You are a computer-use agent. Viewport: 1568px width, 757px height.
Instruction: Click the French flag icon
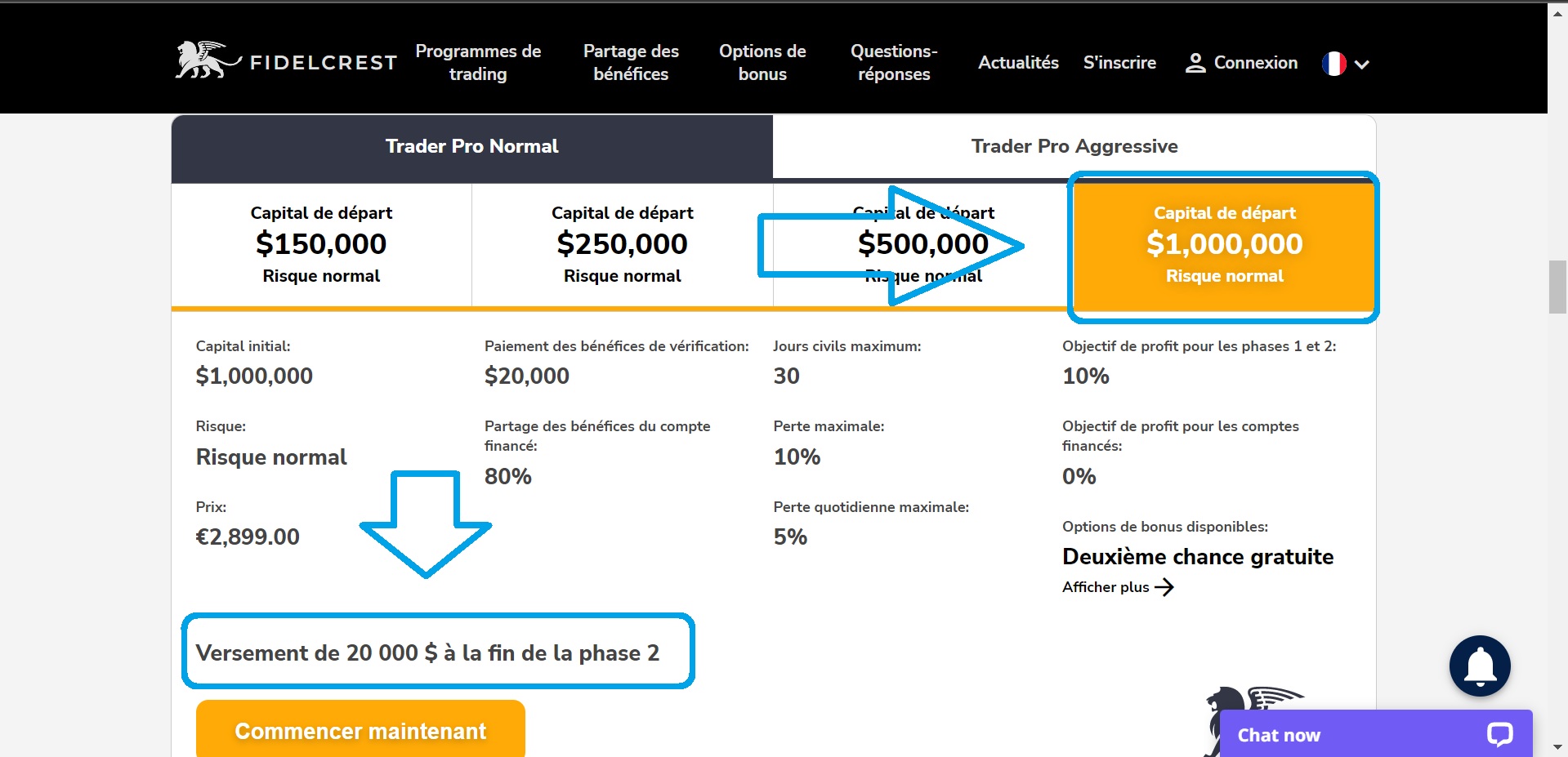(x=1333, y=63)
